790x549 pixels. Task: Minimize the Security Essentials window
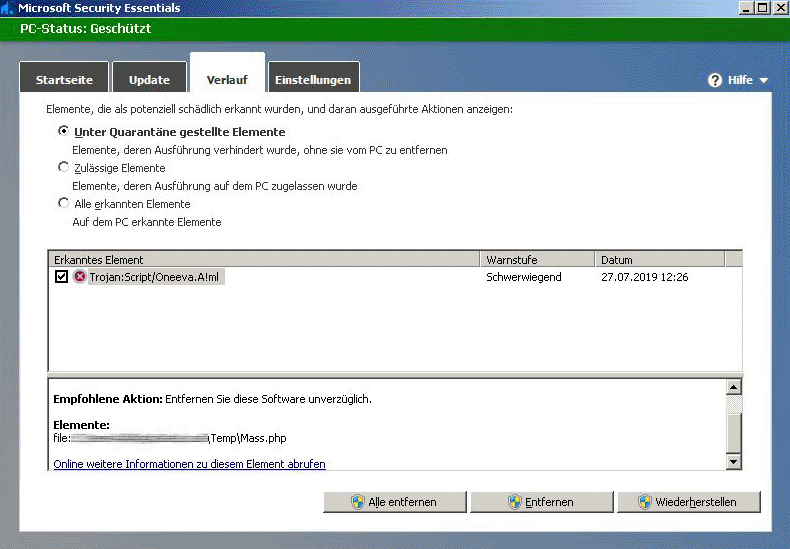pyautogui.click(x=747, y=8)
